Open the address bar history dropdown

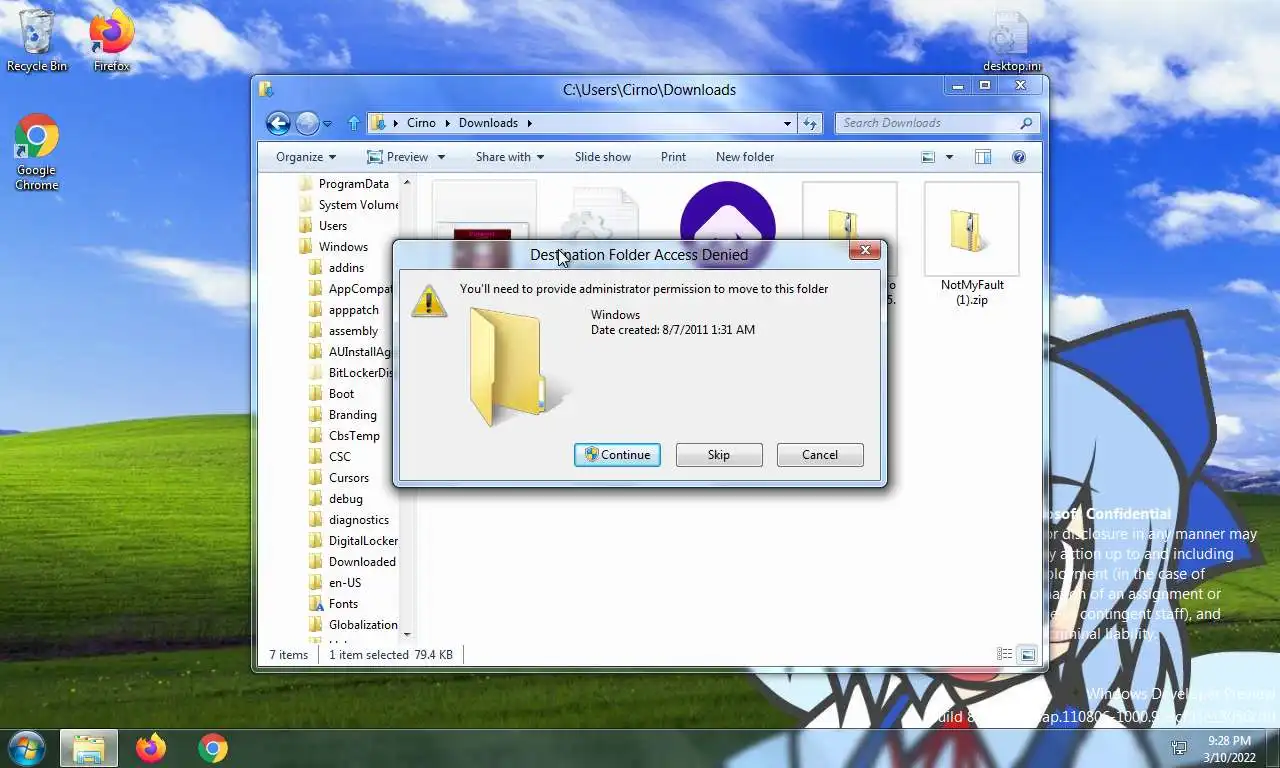[788, 123]
